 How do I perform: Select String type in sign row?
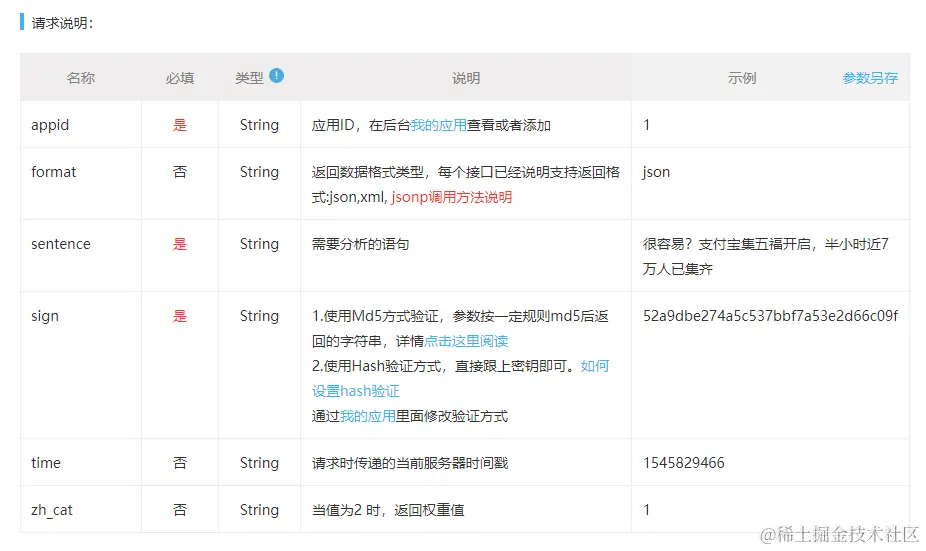[x=259, y=316]
